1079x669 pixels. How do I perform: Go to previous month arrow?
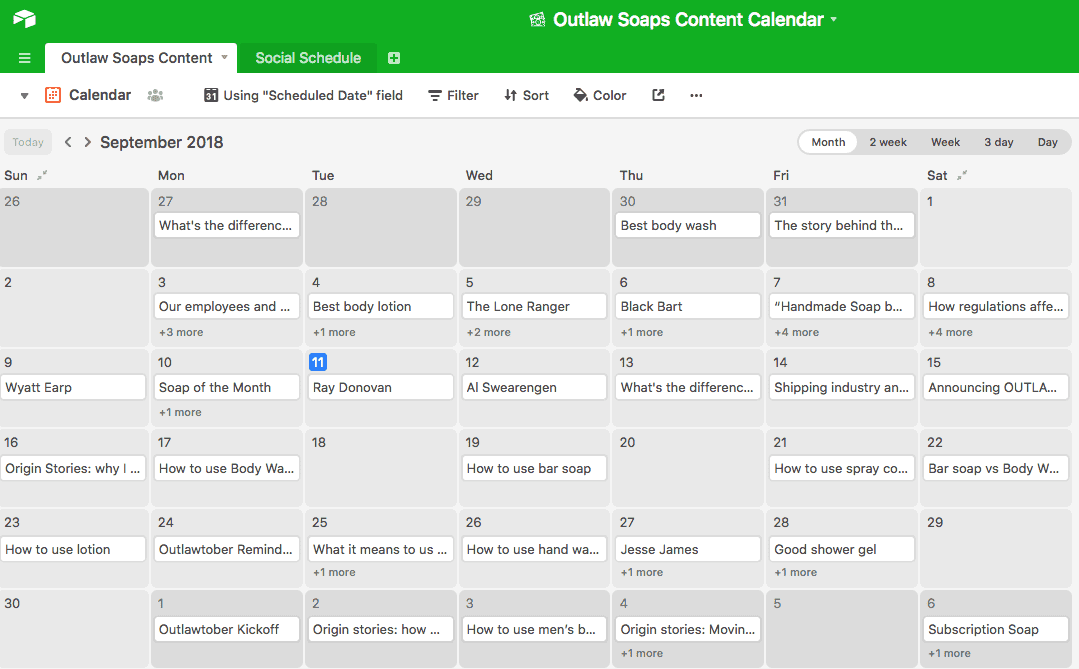(x=67, y=142)
